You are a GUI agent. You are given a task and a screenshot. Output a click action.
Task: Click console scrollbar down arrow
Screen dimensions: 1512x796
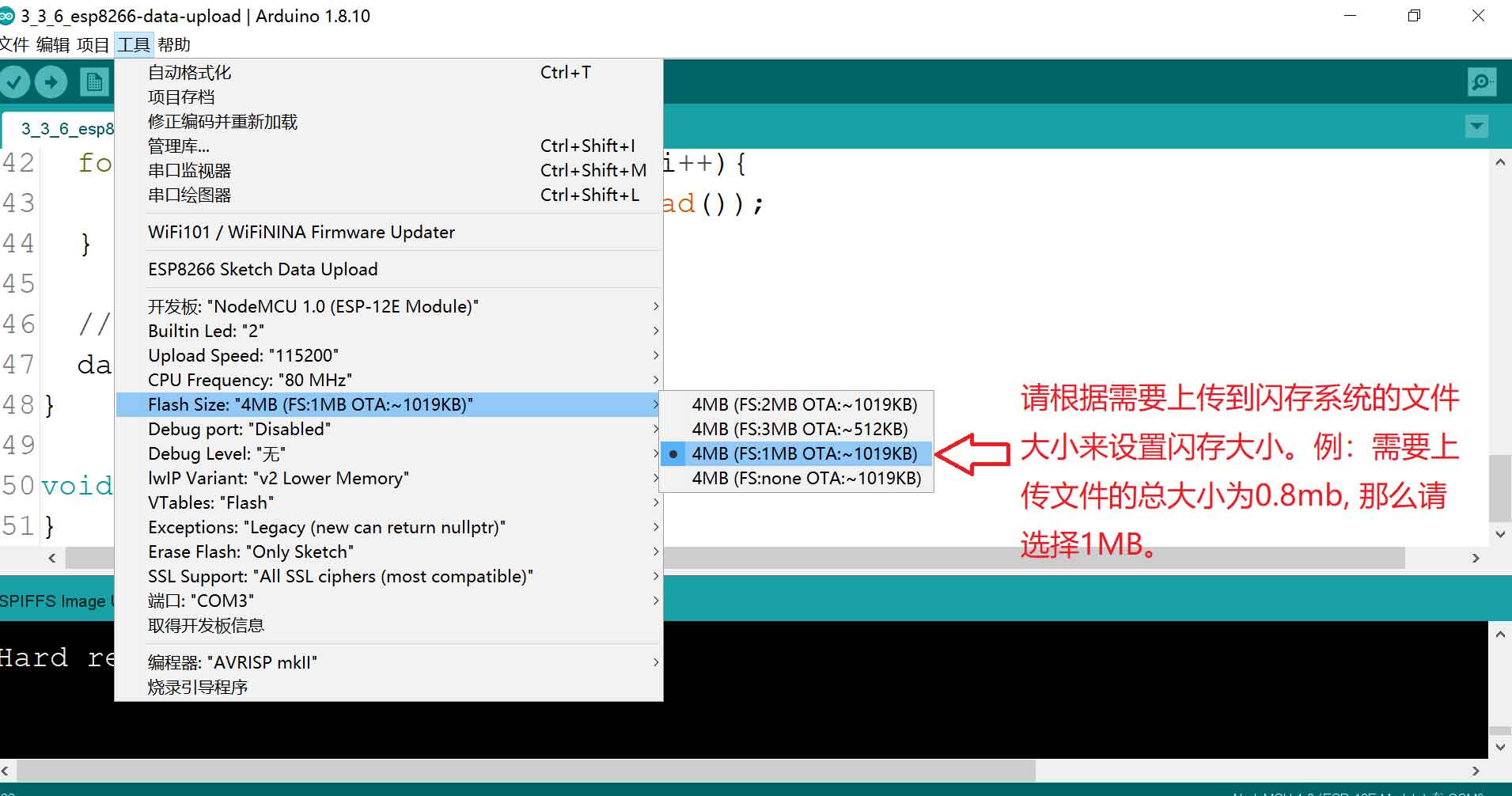pyautogui.click(x=1499, y=746)
